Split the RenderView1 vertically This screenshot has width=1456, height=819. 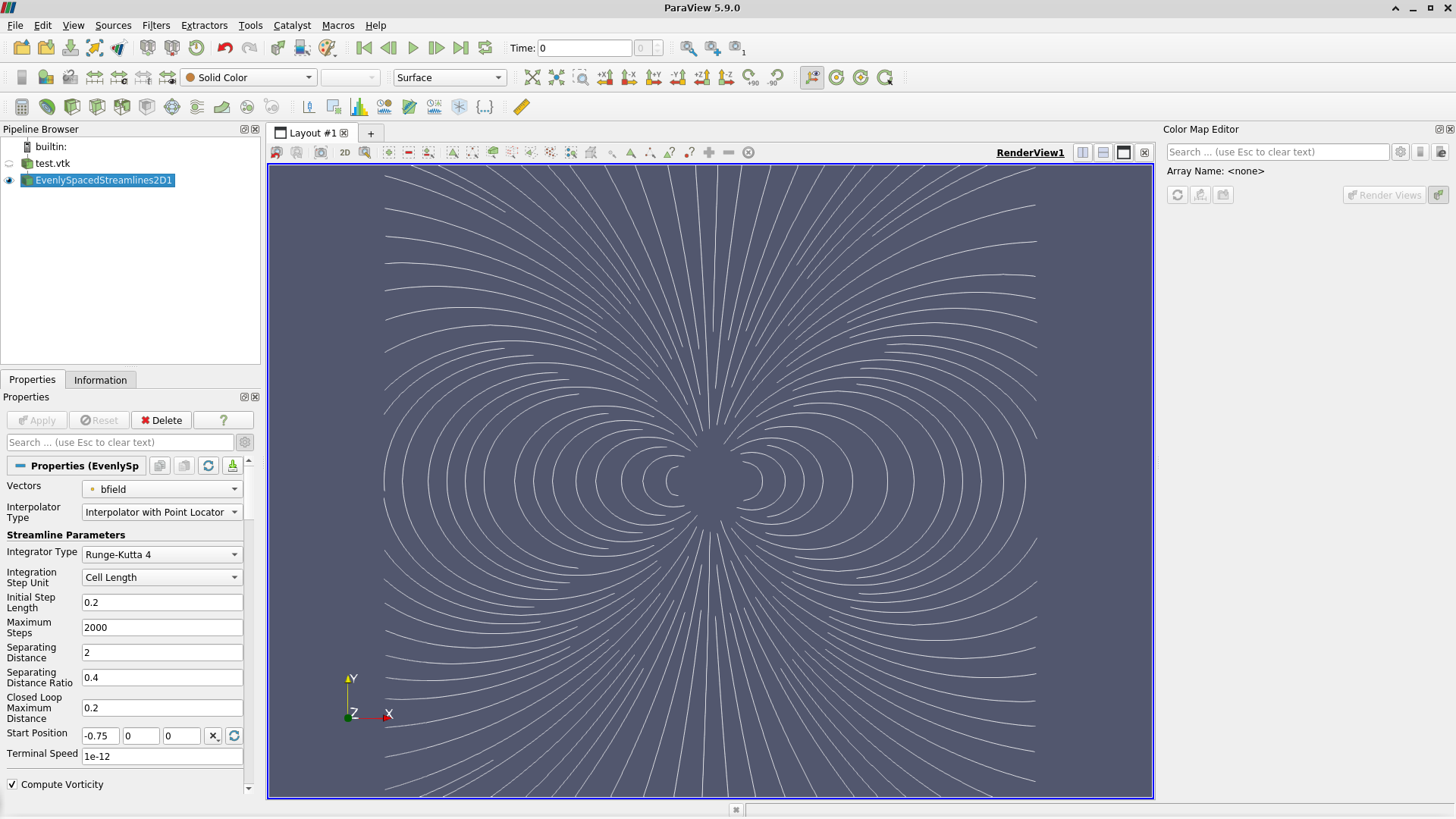coord(1103,152)
